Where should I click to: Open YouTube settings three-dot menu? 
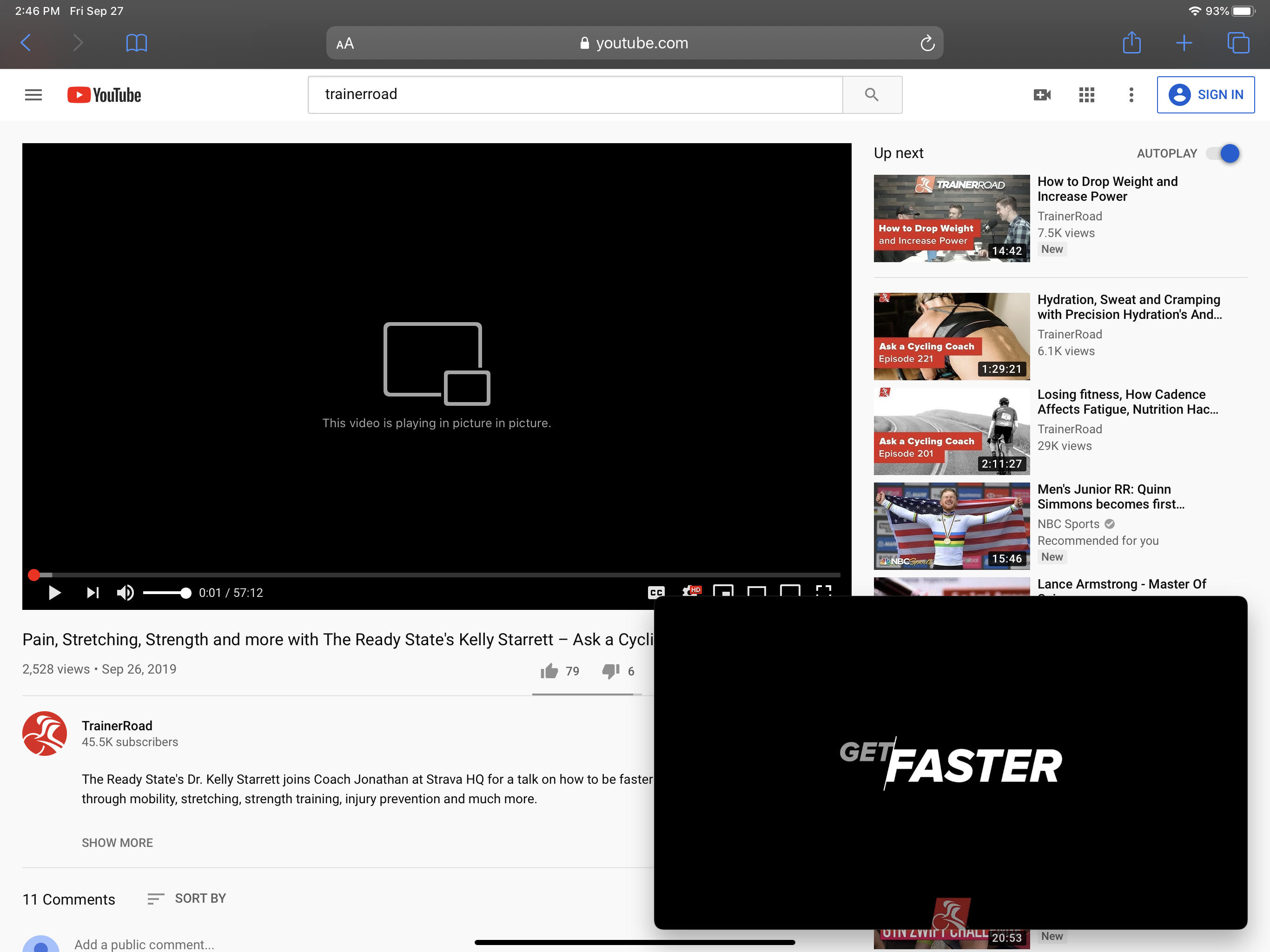point(1131,95)
